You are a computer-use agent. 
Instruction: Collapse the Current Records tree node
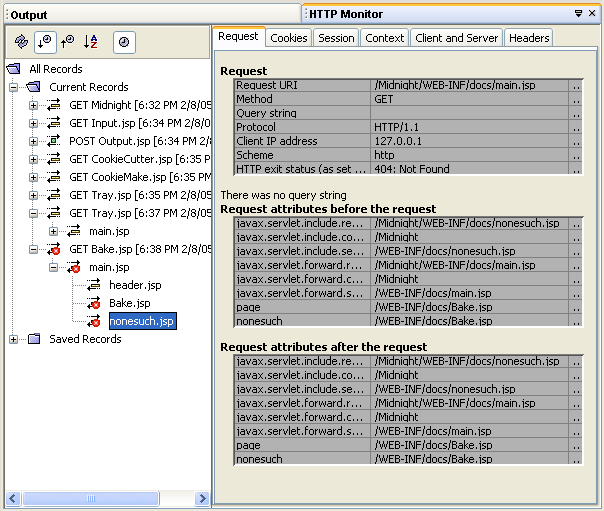pos(13,87)
